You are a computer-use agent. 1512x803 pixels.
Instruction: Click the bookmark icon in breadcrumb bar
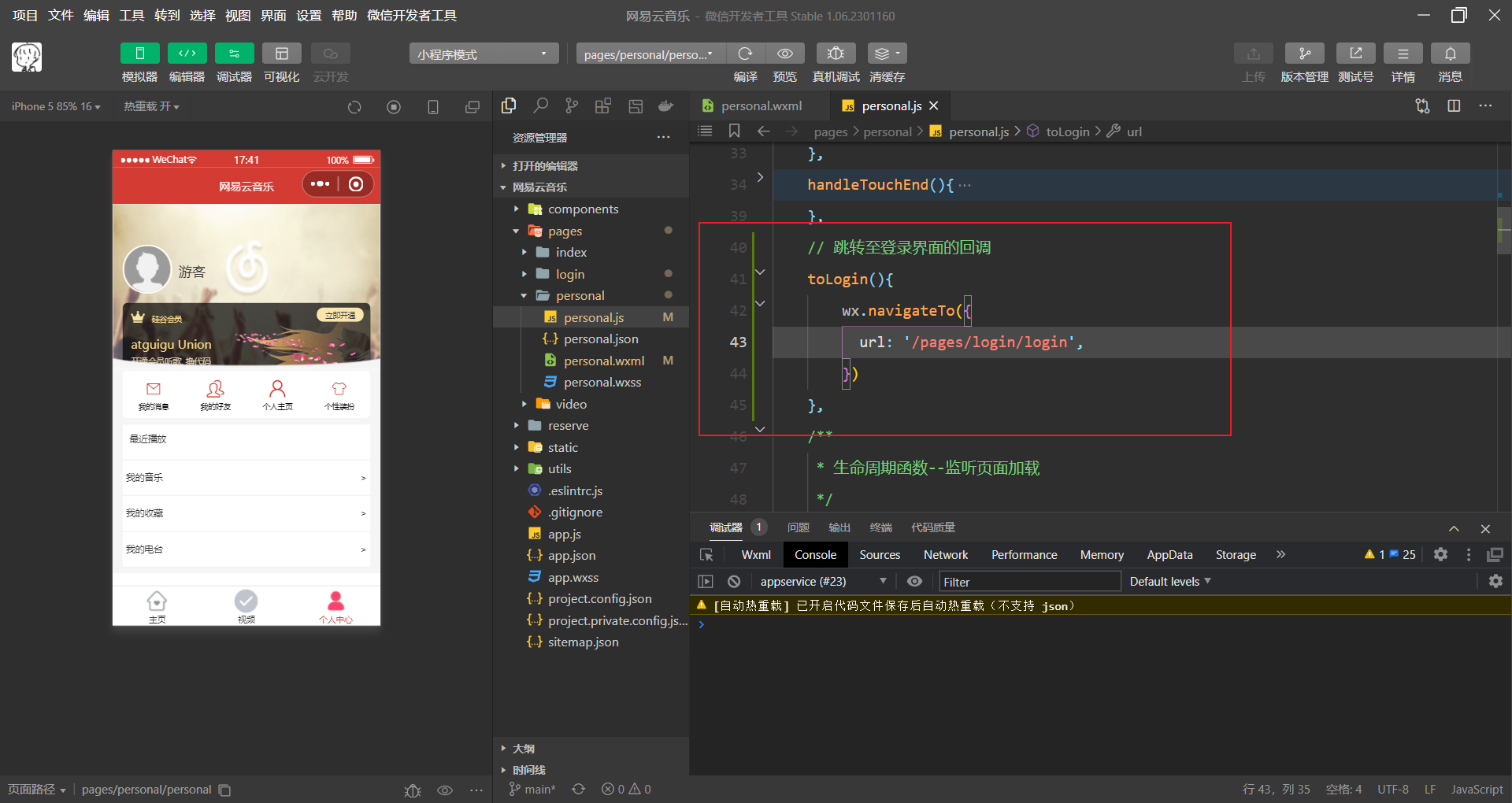click(x=734, y=131)
